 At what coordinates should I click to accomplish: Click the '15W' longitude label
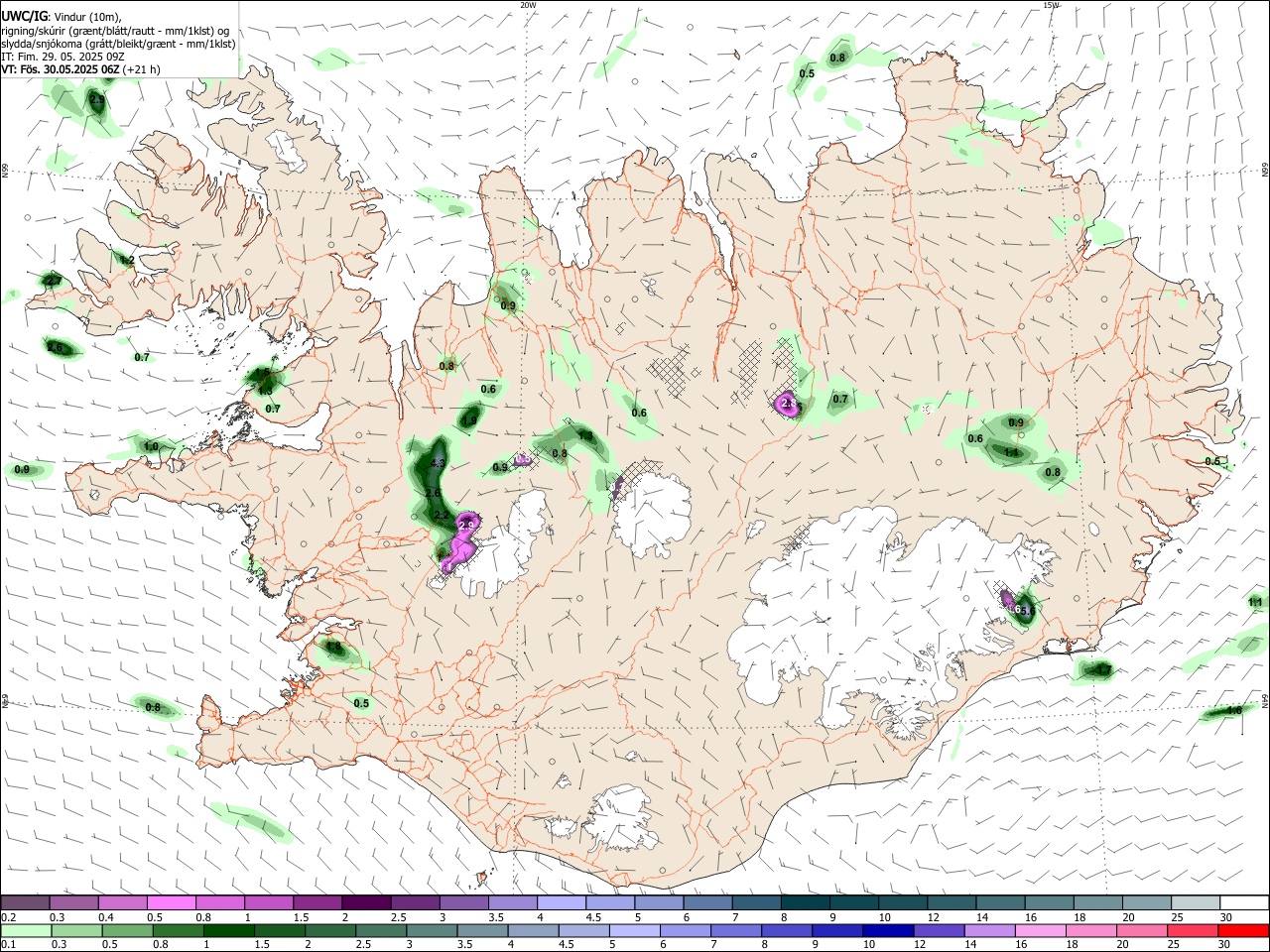point(1051,5)
